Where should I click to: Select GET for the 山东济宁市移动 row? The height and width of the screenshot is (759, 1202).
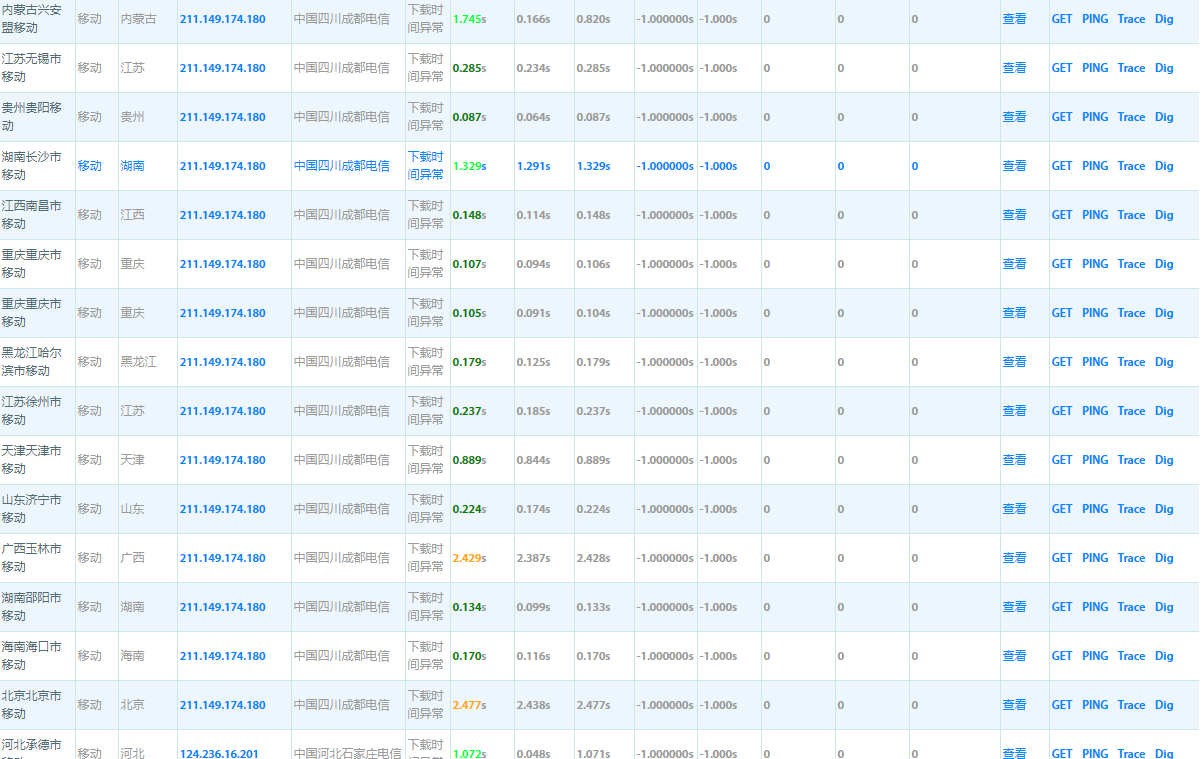pos(1061,509)
